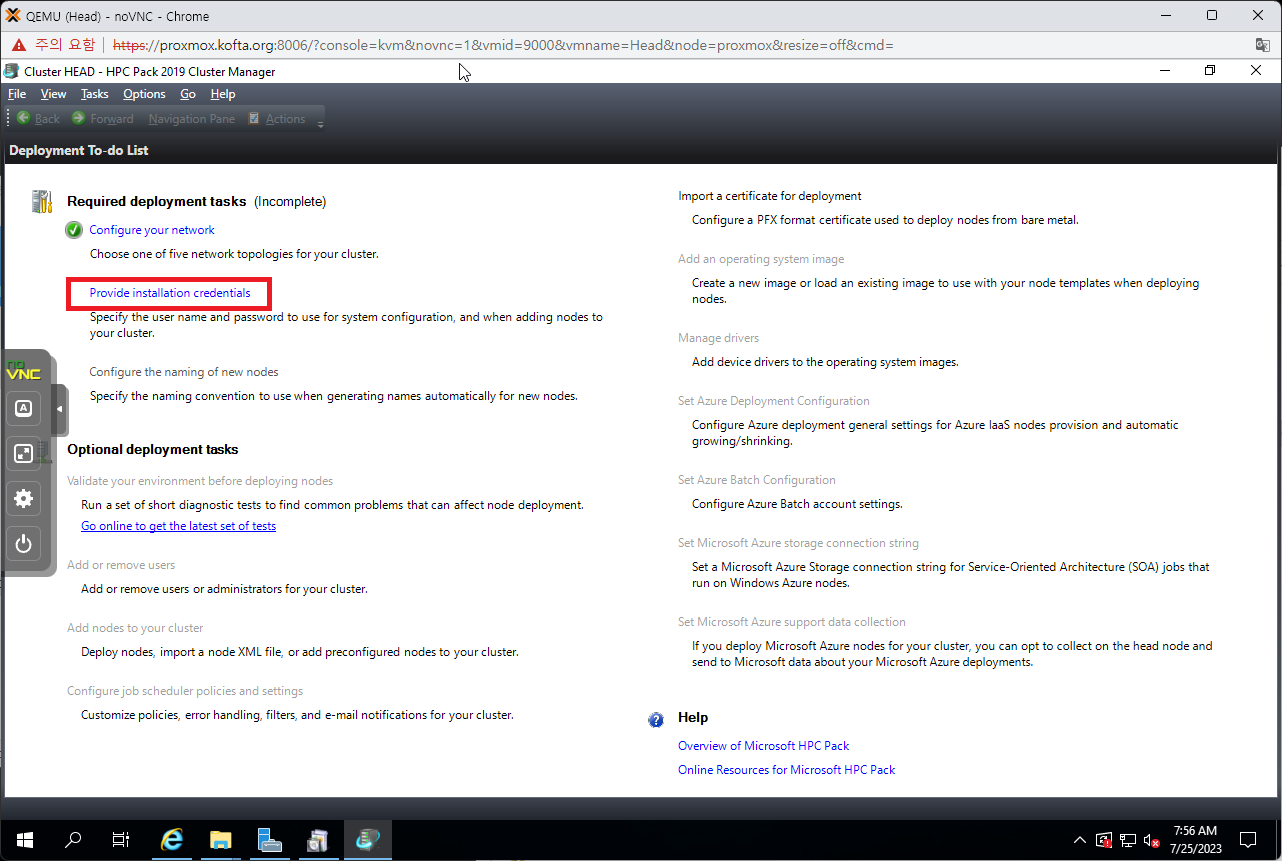
Task: Collapse the noVNC control bar handle
Action: coord(59,409)
